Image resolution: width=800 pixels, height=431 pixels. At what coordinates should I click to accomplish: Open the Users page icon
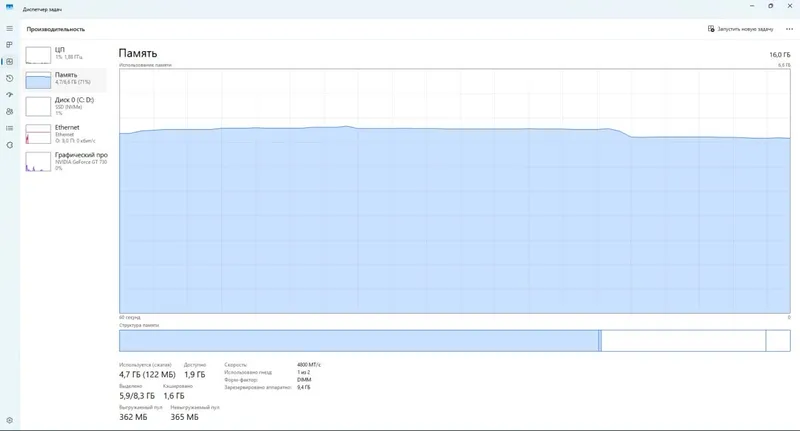coord(10,112)
